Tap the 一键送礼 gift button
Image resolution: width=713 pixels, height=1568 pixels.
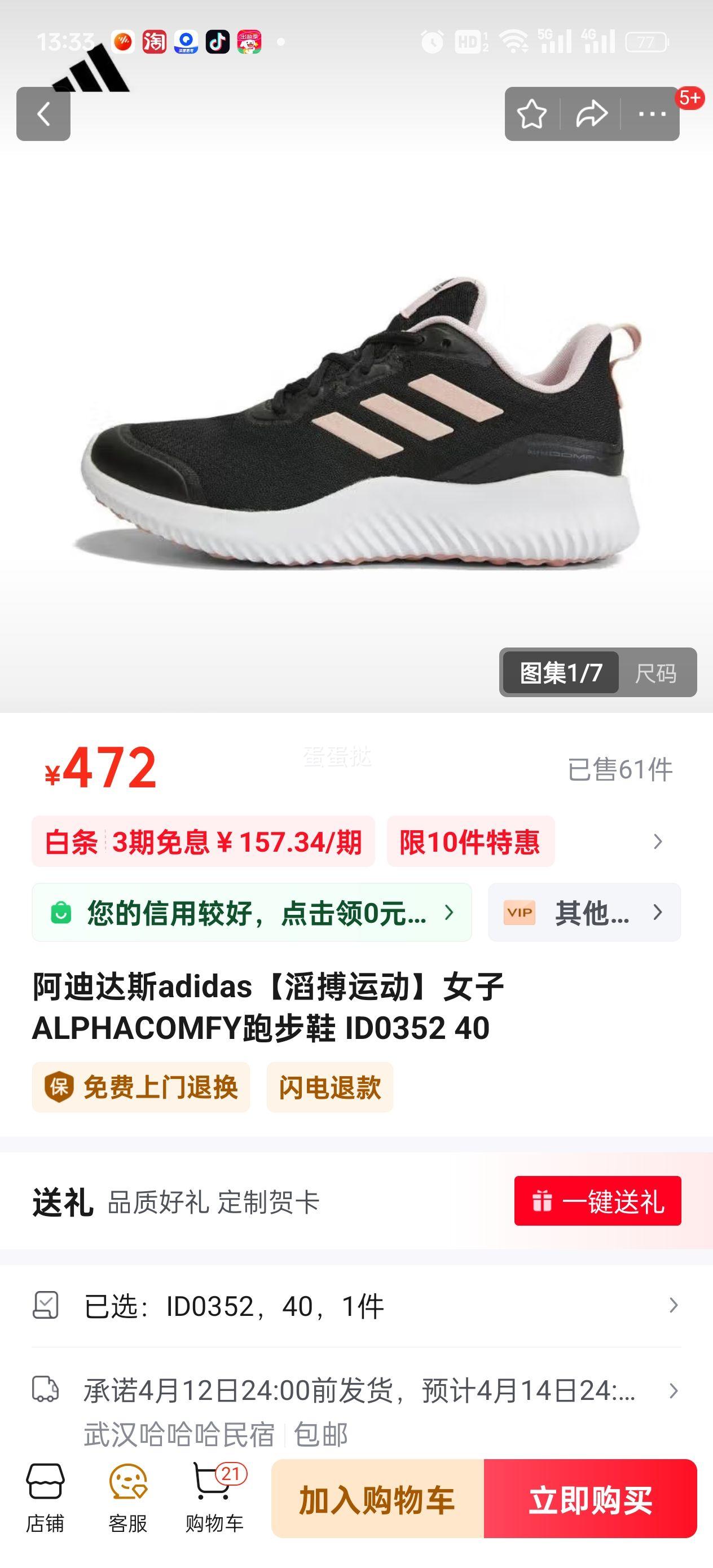tap(598, 1201)
